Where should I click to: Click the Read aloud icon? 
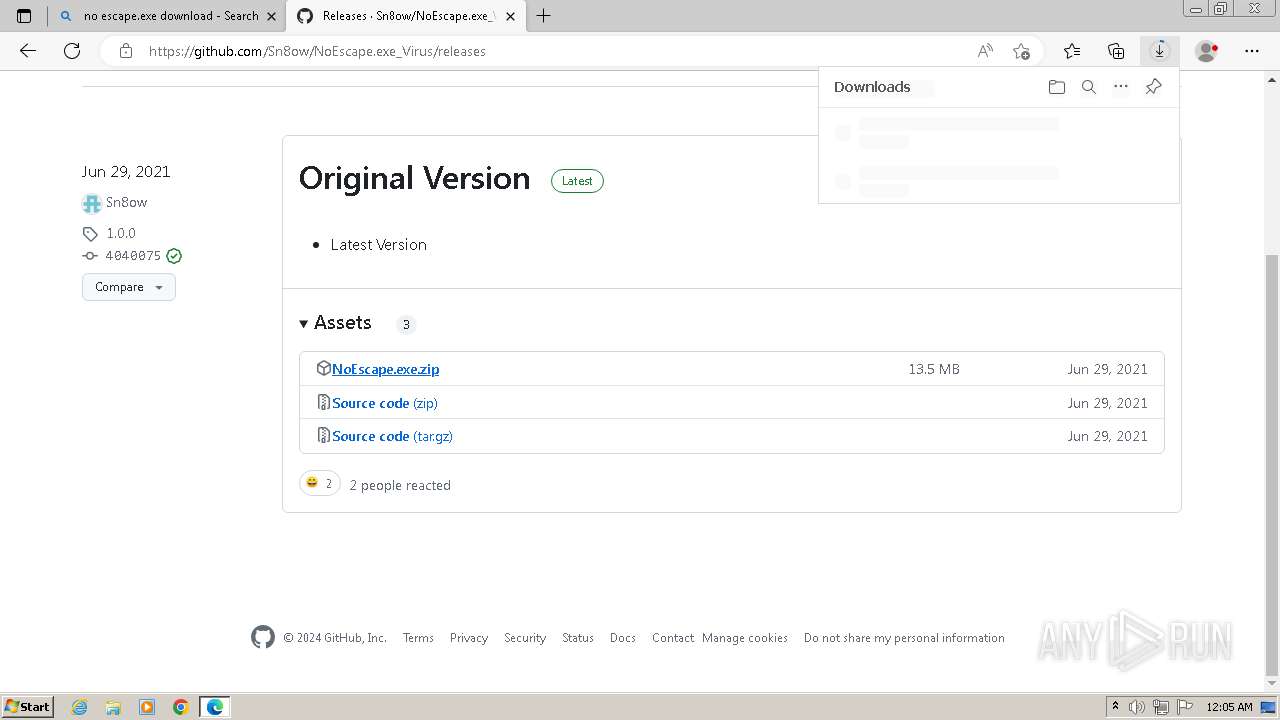[985, 51]
